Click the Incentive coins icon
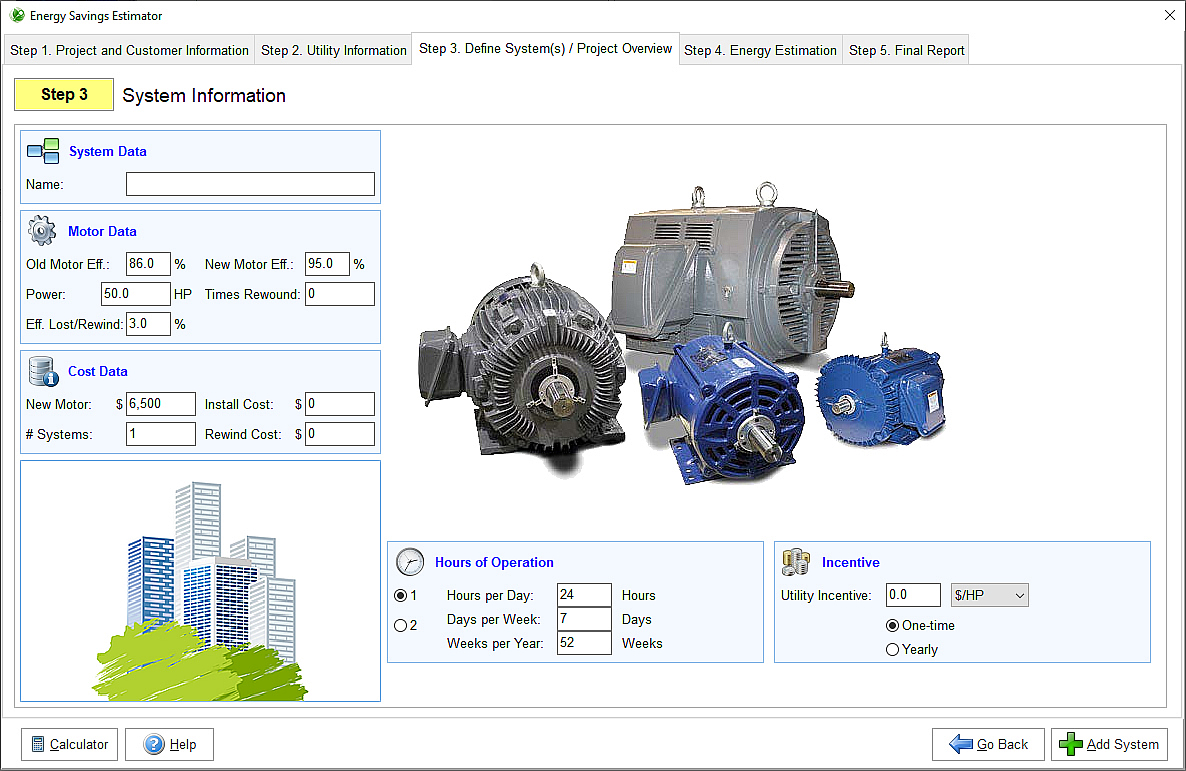1186x771 pixels. [x=796, y=562]
